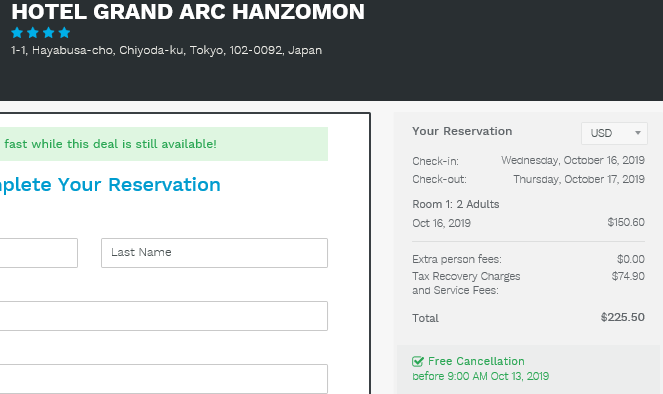Click the second blue star rating icon
This screenshot has height=394, width=663.
click(x=33, y=33)
